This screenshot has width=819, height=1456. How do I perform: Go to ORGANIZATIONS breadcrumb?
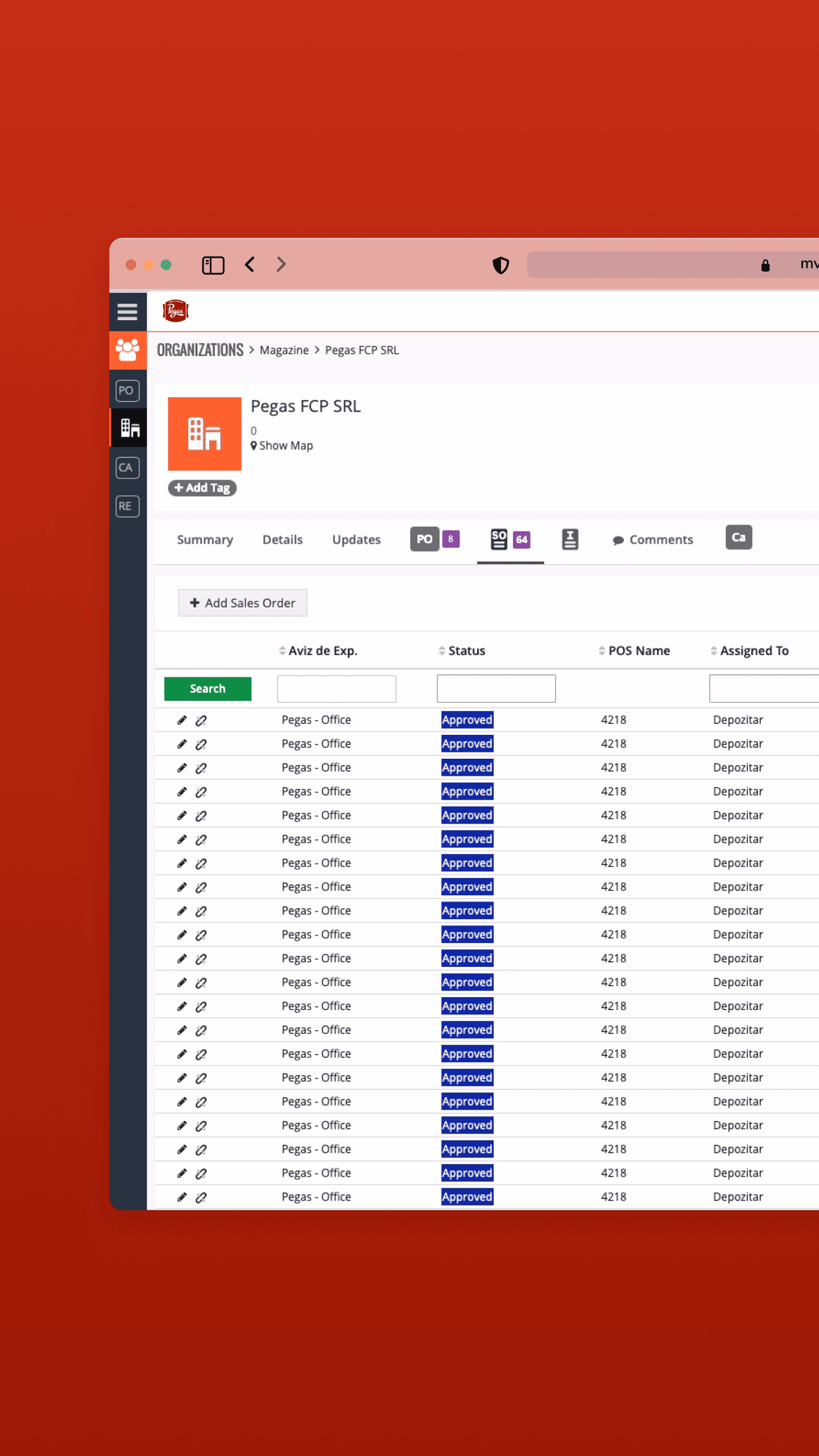[200, 350]
